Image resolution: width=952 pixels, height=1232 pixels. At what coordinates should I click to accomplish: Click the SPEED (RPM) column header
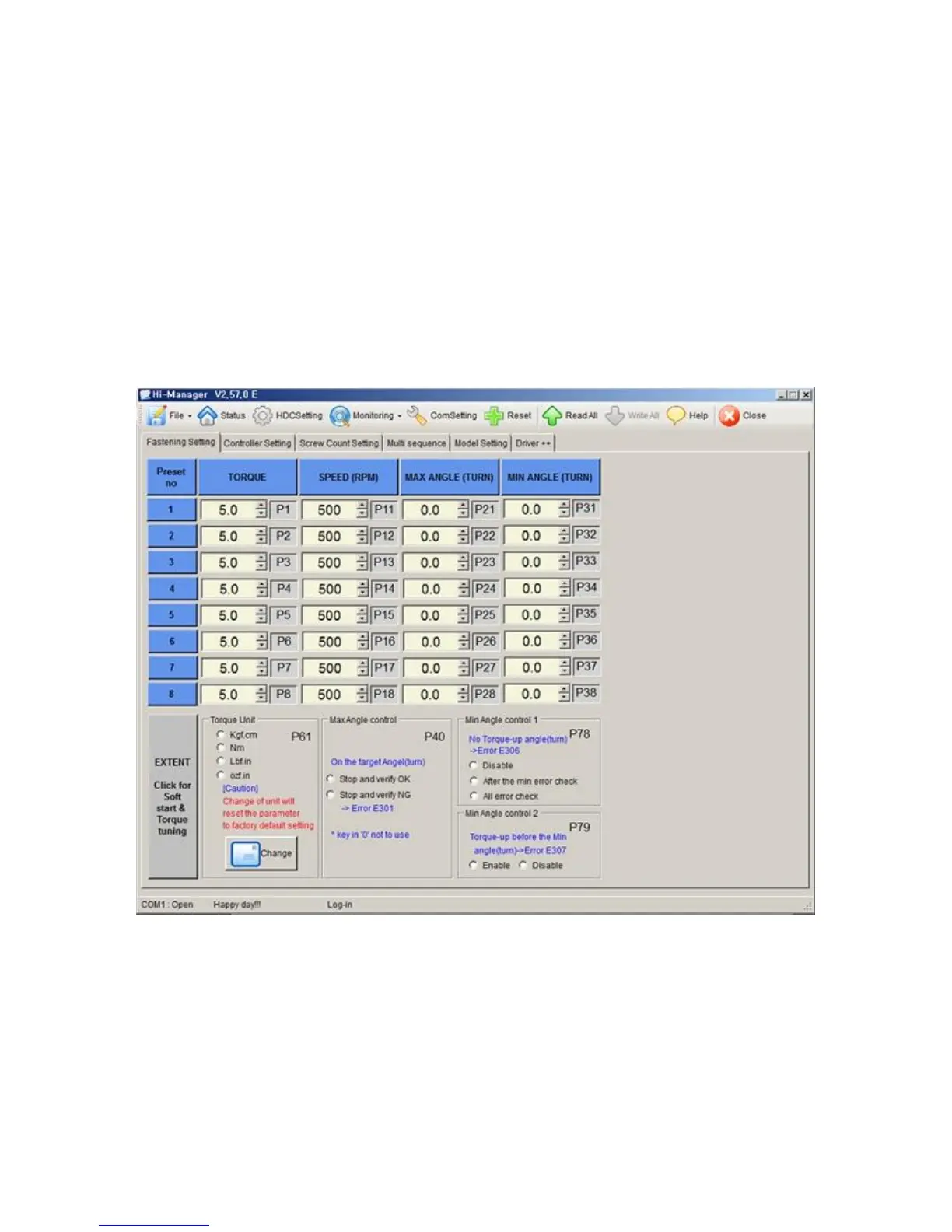coord(348,478)
